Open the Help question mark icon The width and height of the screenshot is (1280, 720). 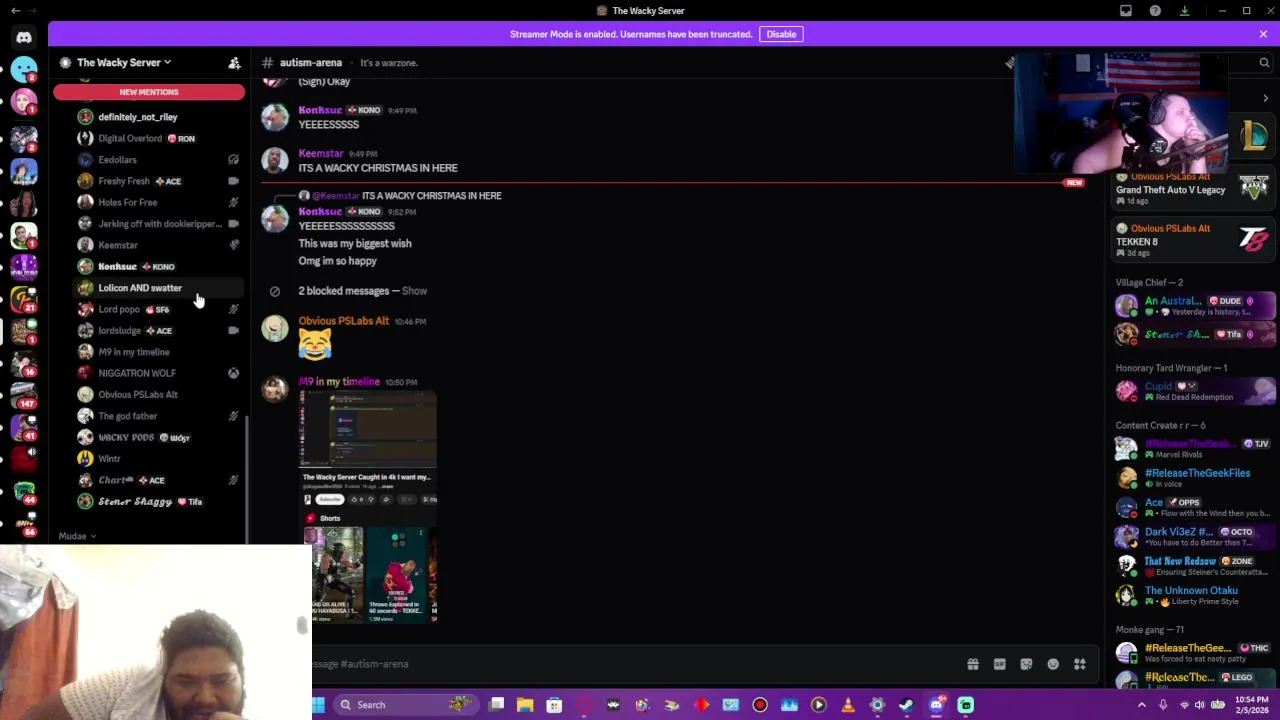click(x=1155, y=11)
